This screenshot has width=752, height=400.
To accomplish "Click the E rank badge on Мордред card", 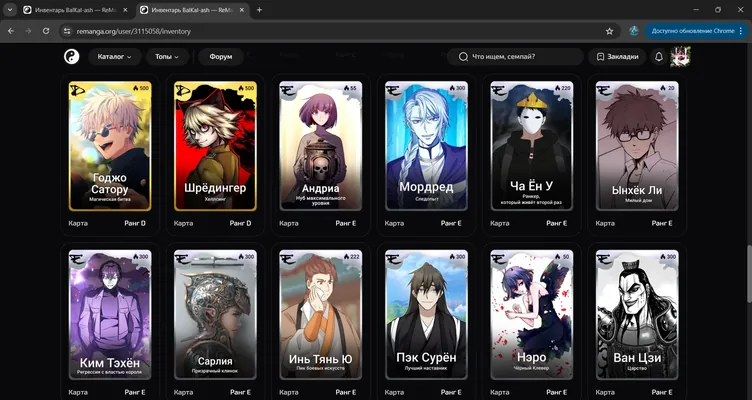I will [x=394, y=90].
